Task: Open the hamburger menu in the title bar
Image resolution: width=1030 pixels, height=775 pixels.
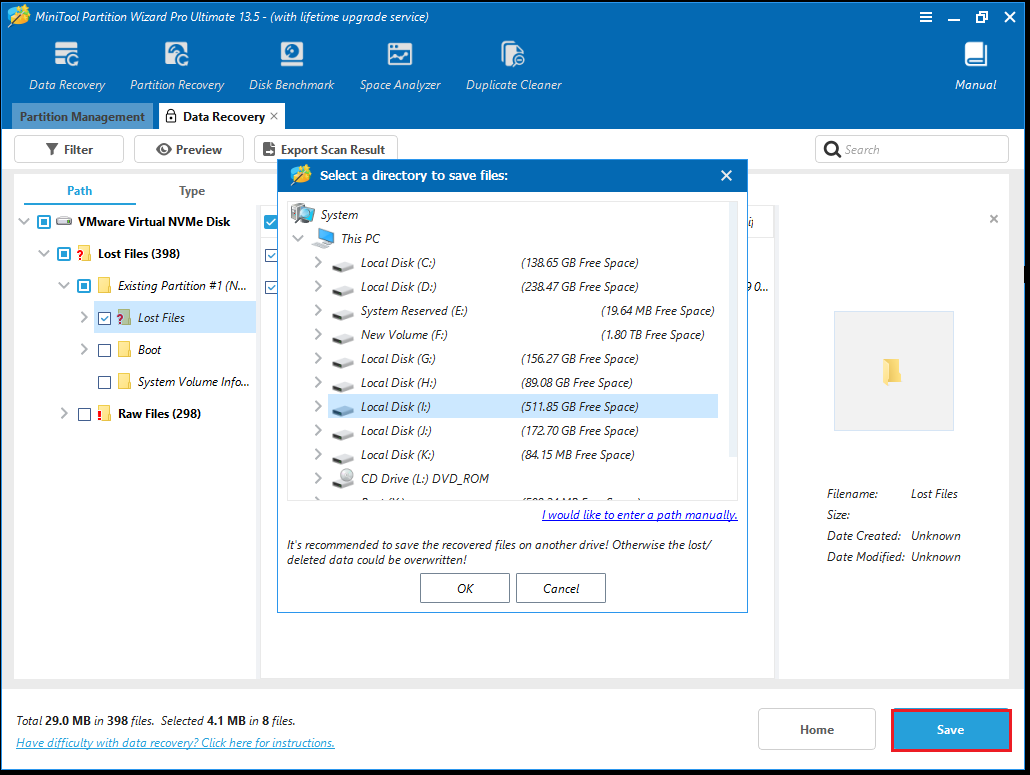Action: [926, 17]
